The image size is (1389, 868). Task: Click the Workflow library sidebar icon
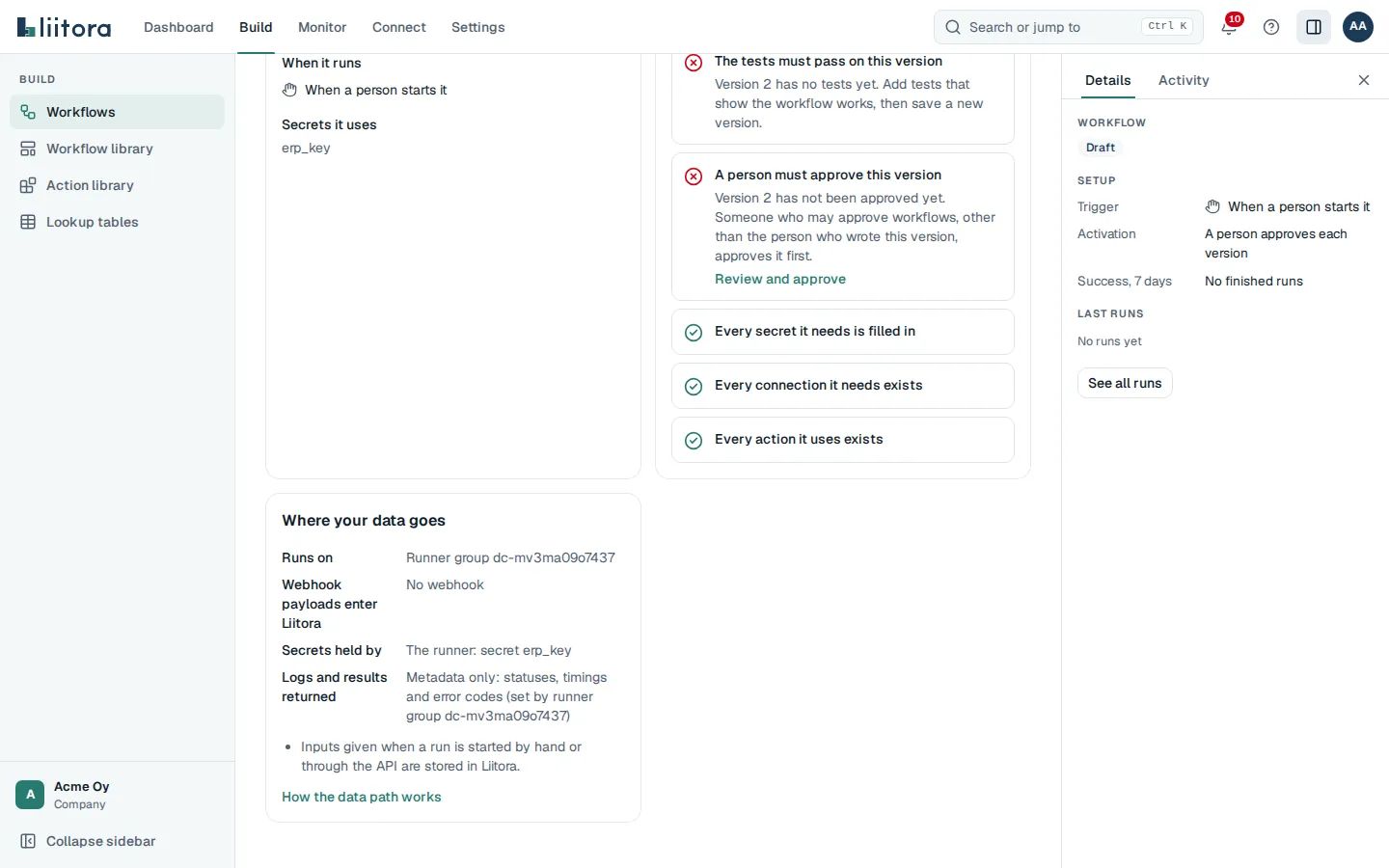[28, 149]
